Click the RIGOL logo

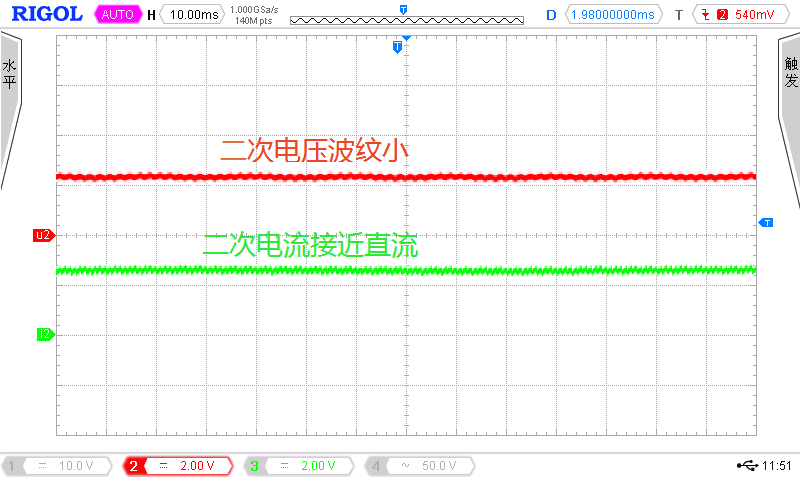click(x=44, y=15)
